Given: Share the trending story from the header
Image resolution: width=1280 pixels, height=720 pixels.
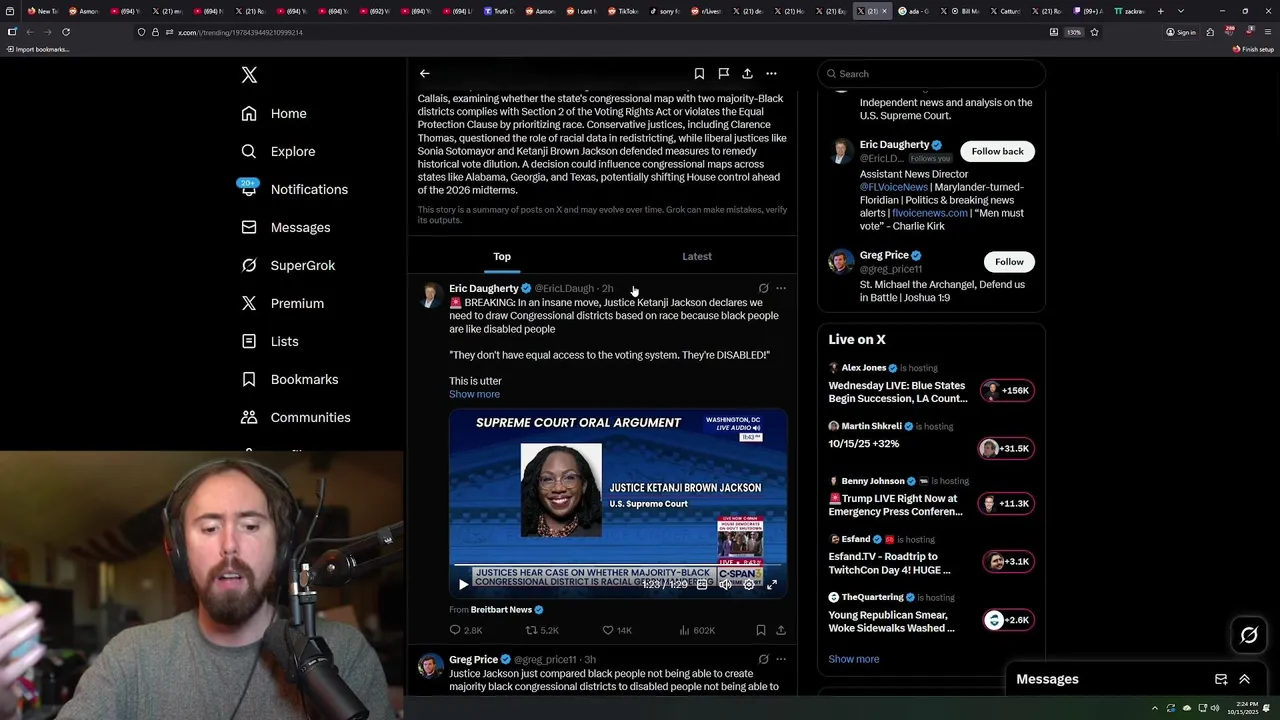Looking at the screenshot, I should (747, 74).
